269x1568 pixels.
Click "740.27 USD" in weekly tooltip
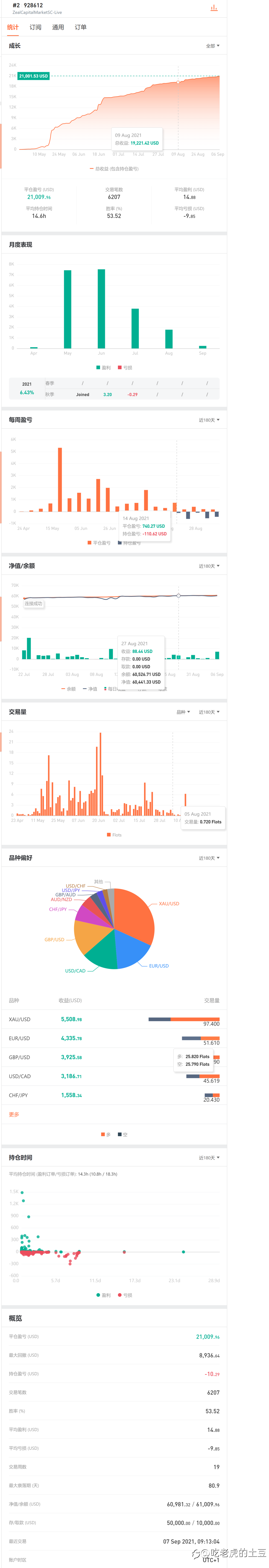pyautogui.click(x=154, y=526)
